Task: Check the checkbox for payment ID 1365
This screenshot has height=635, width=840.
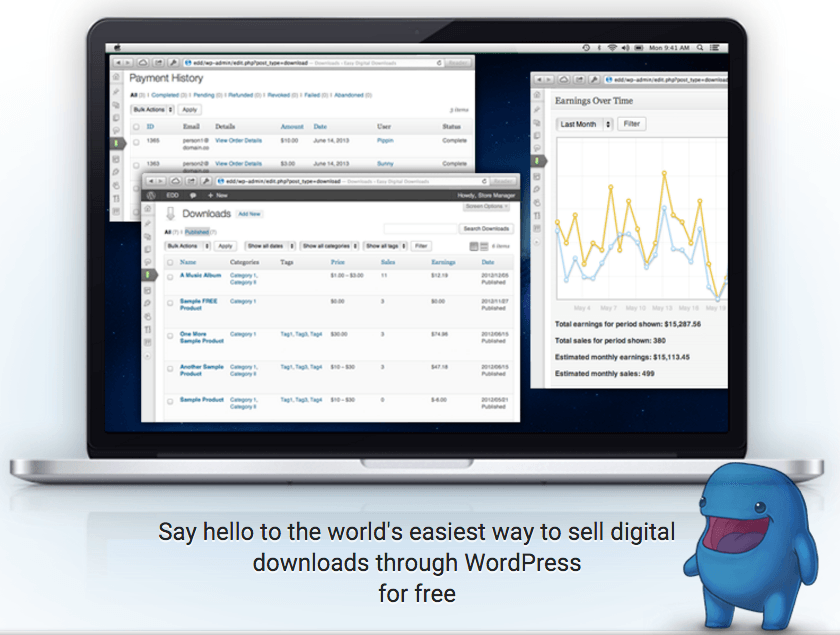Action: (135, 142)
